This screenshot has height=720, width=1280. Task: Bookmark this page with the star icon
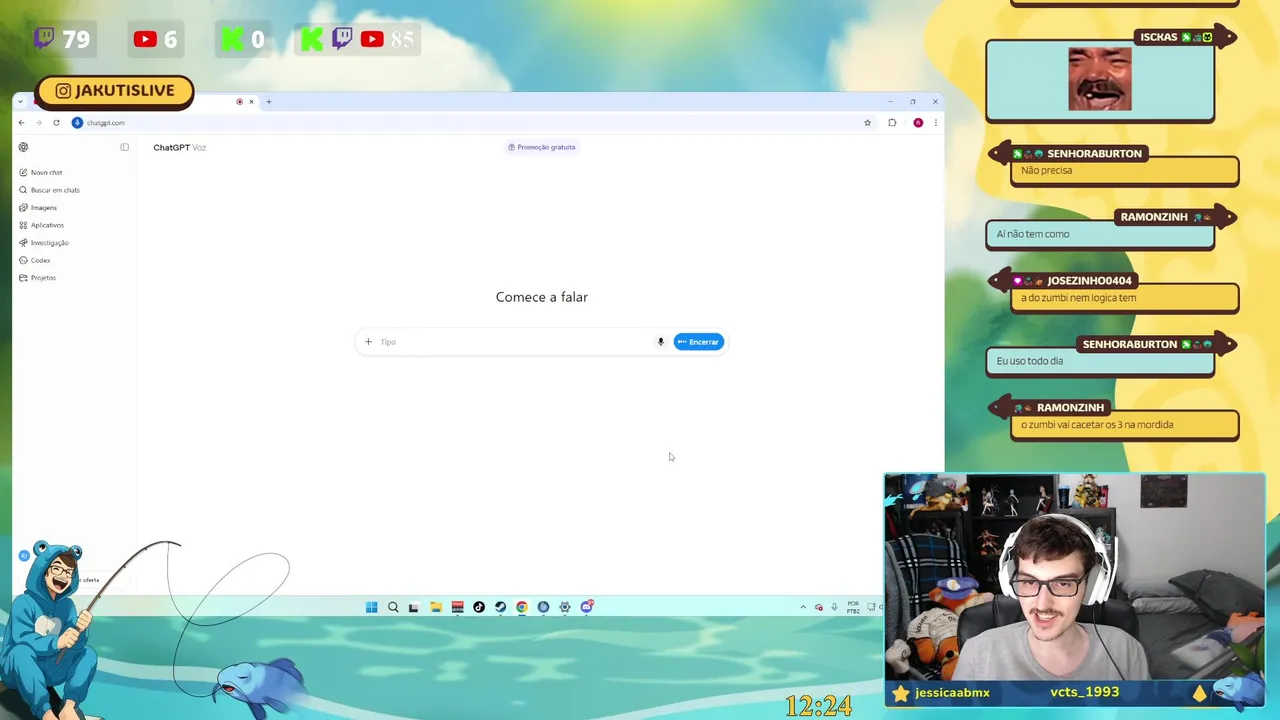click(x=867, y=123)
